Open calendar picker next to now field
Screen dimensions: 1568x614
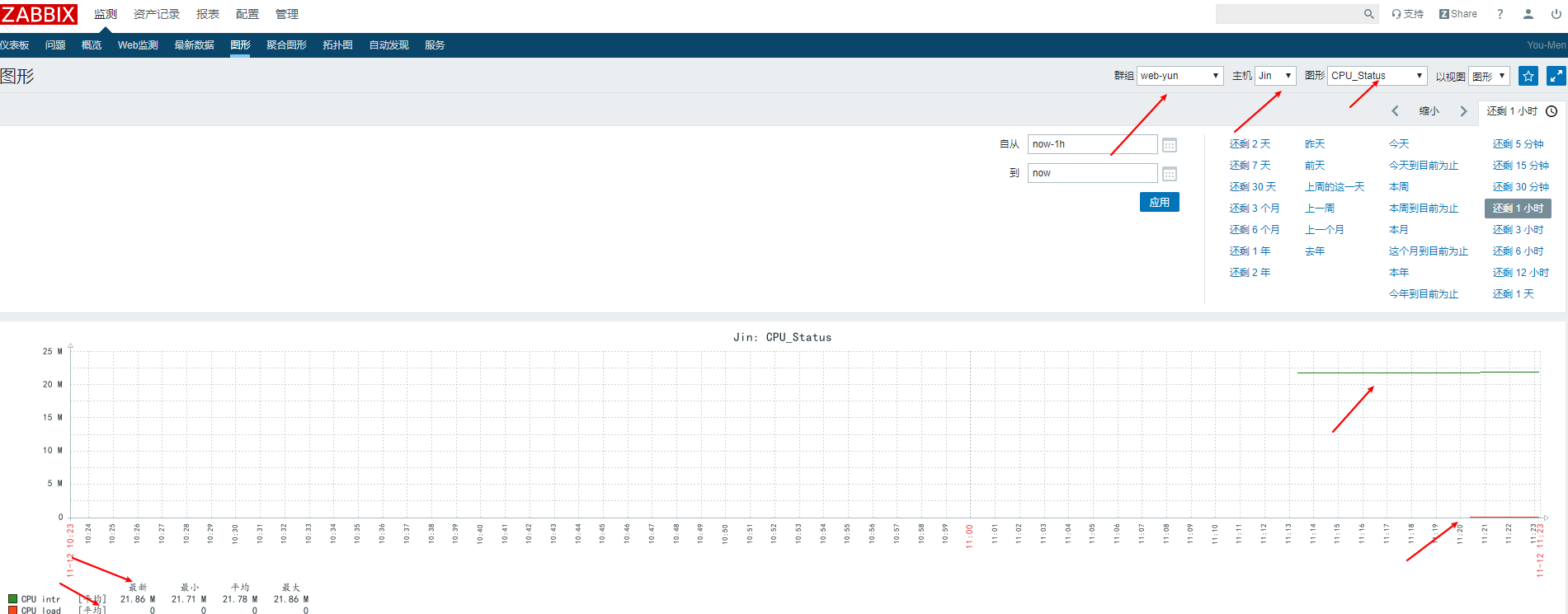coord(1169,174)
